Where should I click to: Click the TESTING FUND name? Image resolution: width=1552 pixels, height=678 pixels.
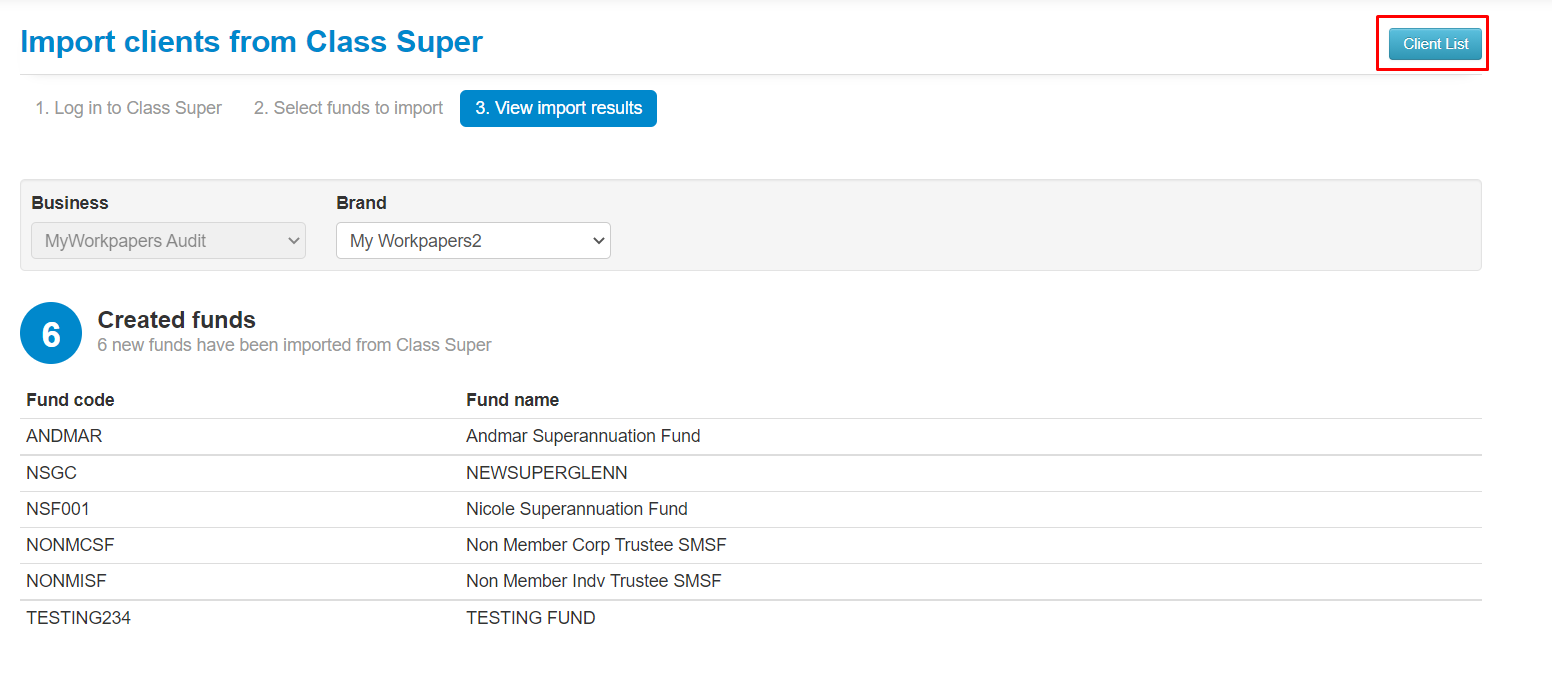531,618
